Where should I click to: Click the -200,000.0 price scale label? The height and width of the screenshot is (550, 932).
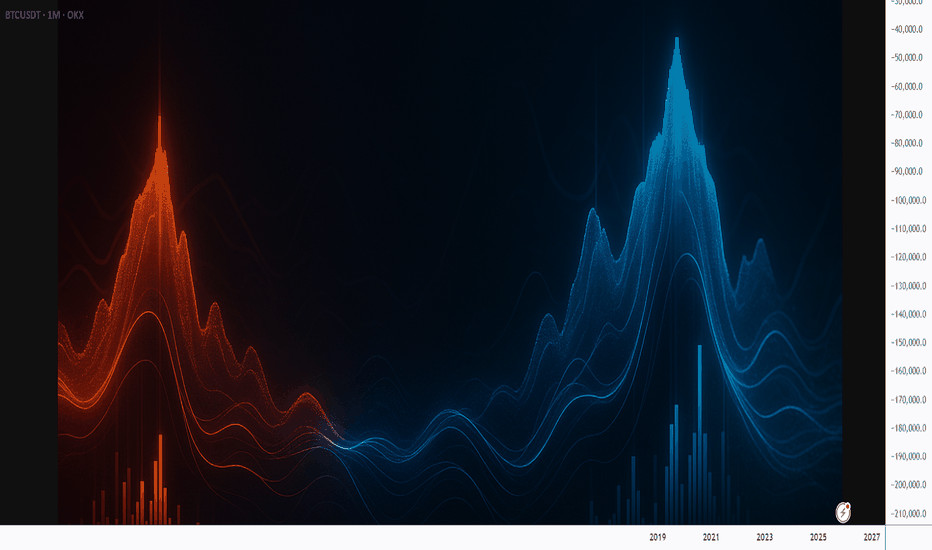[x=909, y=485]
